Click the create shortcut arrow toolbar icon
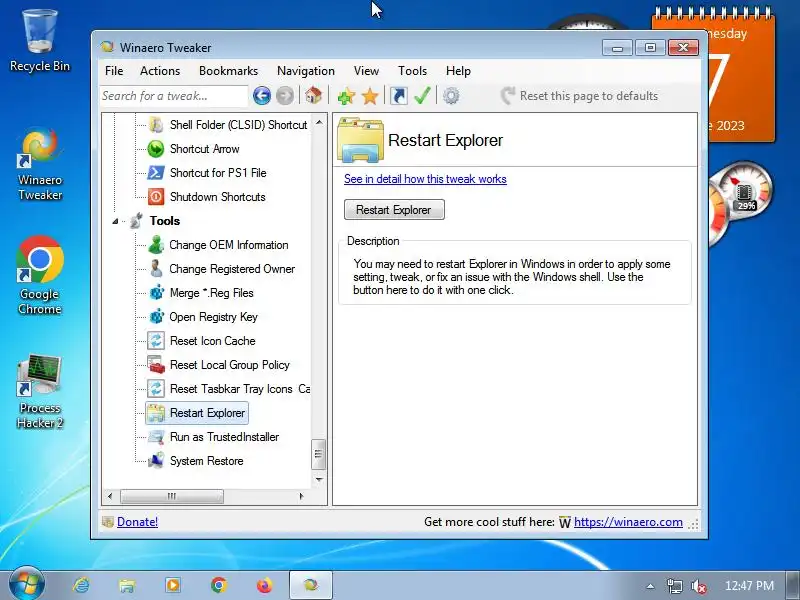The width and height of the screenshot is (800, 600). tap(398, 95)
